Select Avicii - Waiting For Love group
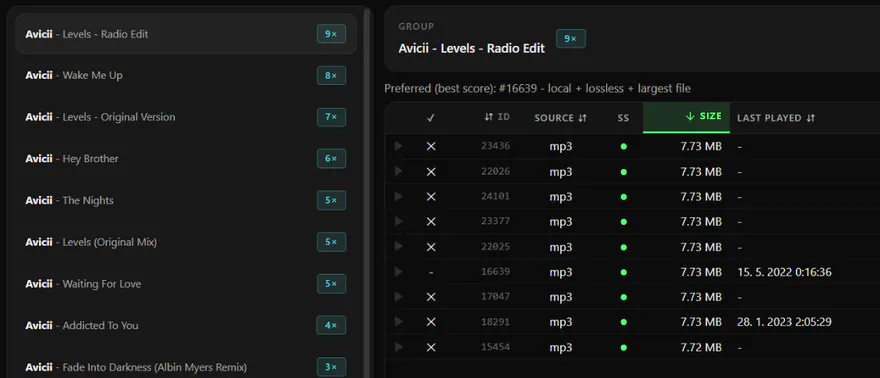The height and width of the screenshot is (378, 880). tap(186, 284)
